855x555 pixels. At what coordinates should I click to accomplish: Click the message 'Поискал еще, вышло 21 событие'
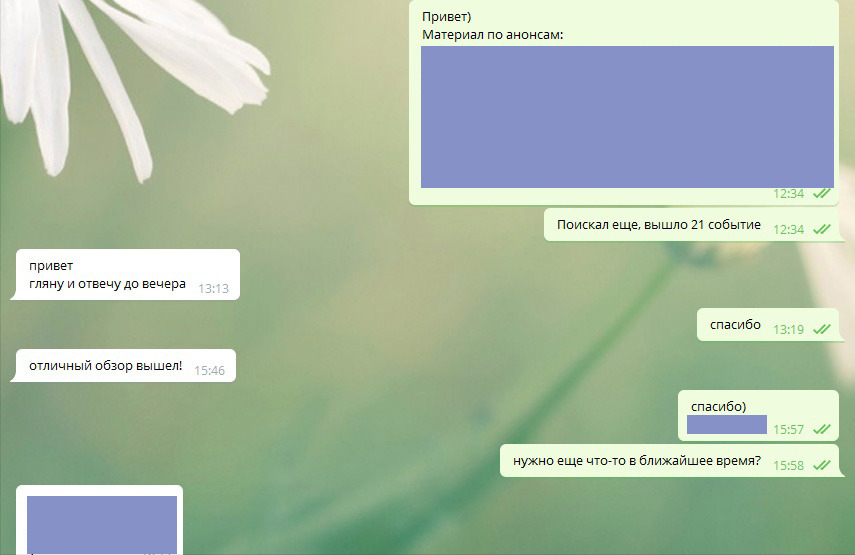click(659, 225)
